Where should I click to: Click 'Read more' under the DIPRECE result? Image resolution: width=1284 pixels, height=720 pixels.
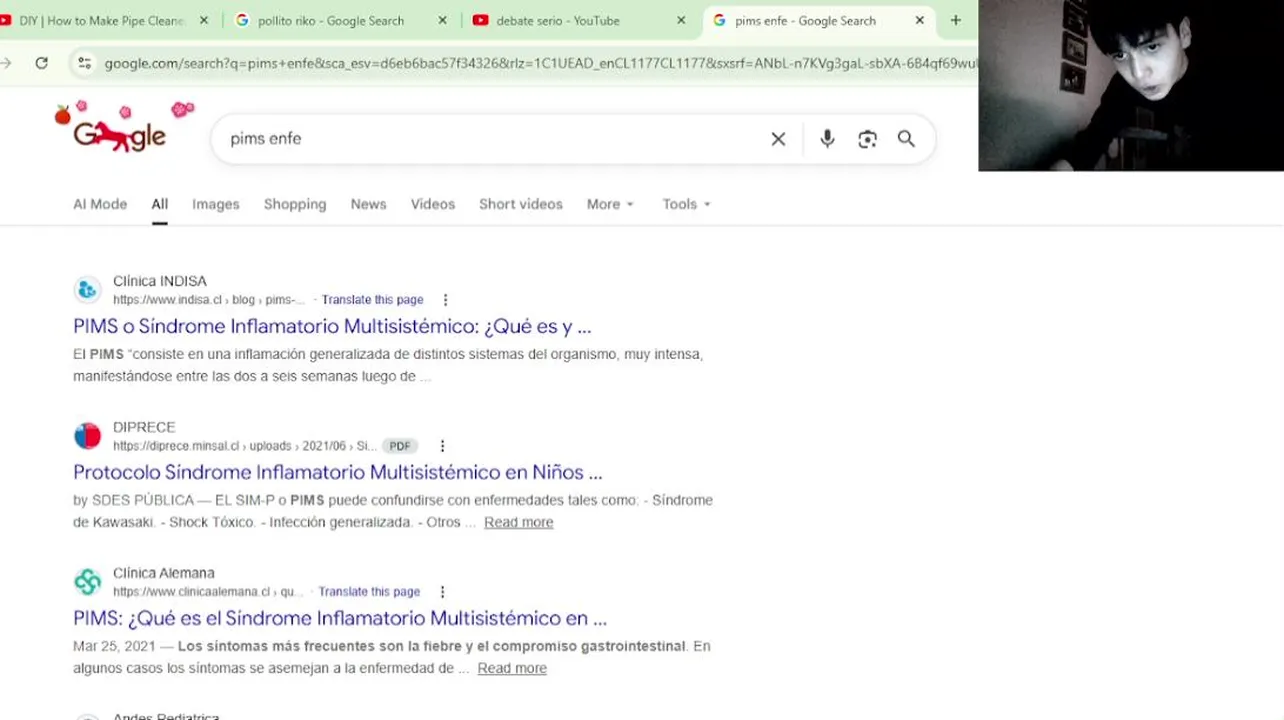tap(518, 522)
